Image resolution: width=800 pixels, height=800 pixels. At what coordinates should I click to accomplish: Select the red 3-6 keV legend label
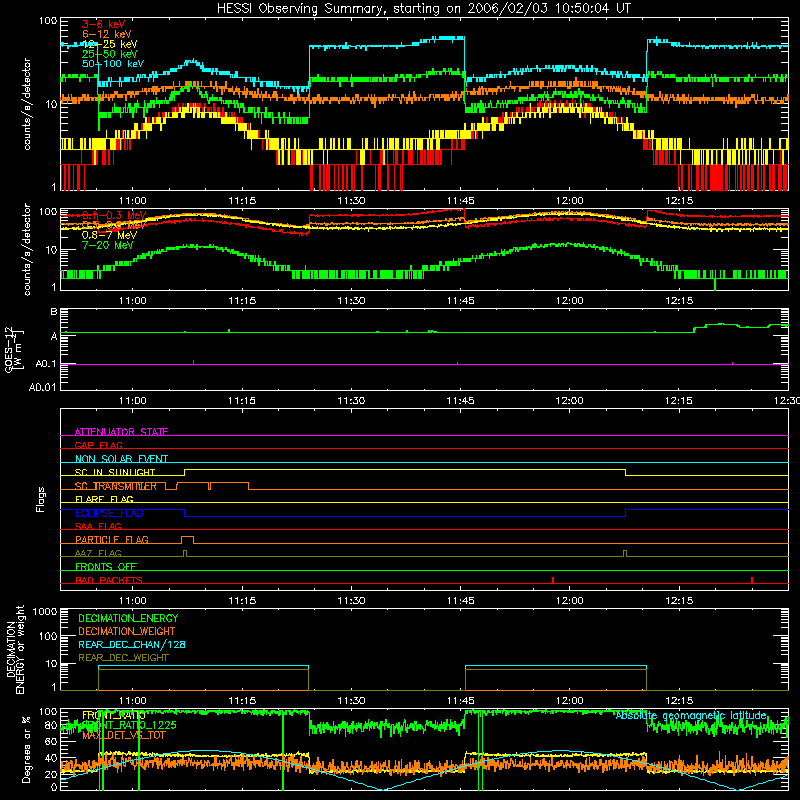coord(104,24)
